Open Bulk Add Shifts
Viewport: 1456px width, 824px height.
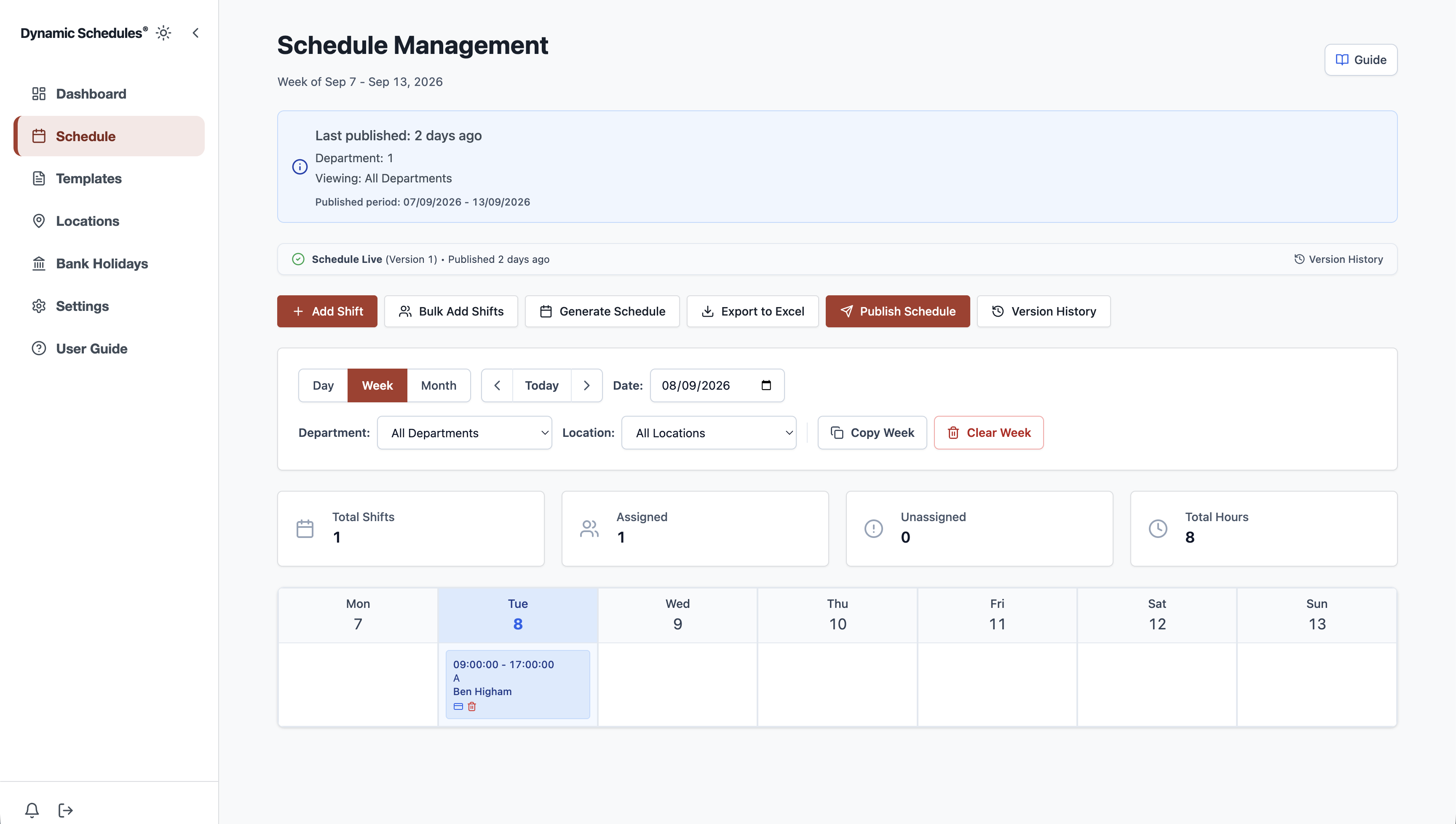pos(451,311)
